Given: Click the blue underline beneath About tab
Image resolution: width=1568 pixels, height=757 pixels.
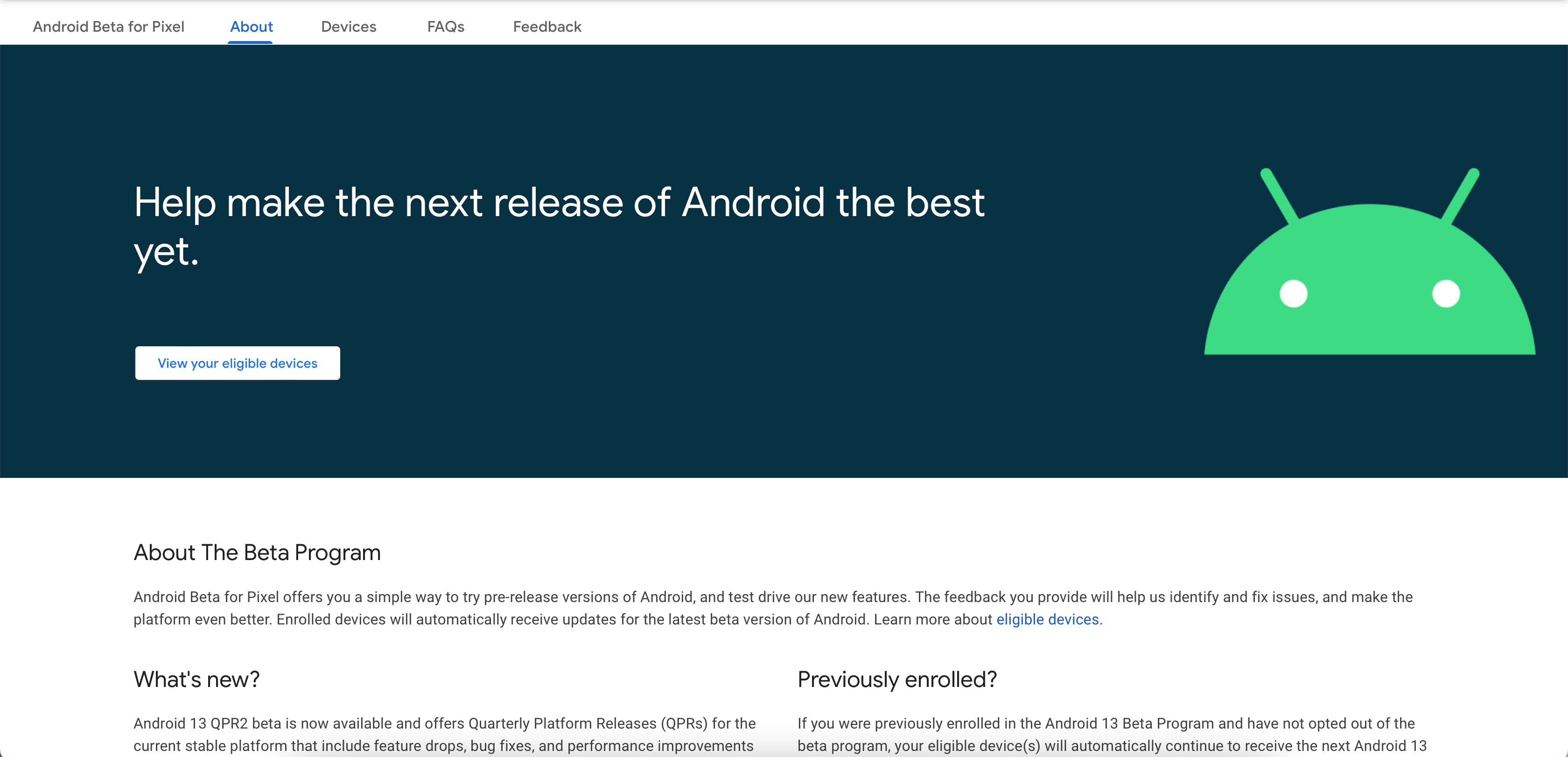Looking at the screenshot, I should (250, 42).
